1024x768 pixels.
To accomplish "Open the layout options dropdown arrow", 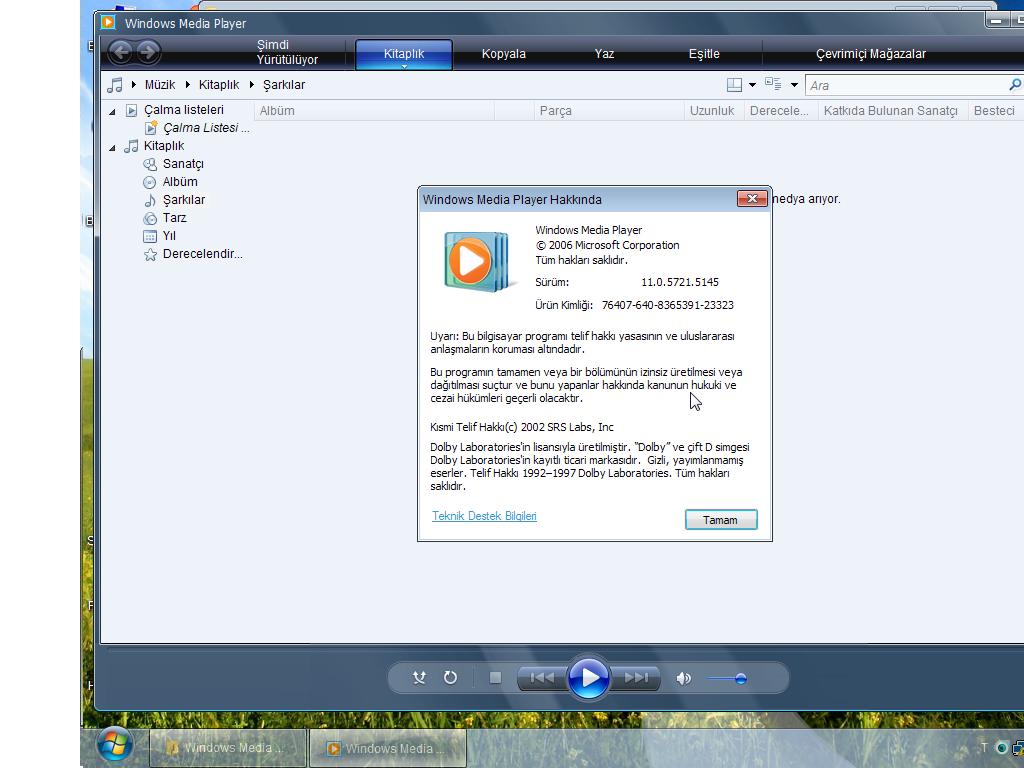I will [752, 85].
